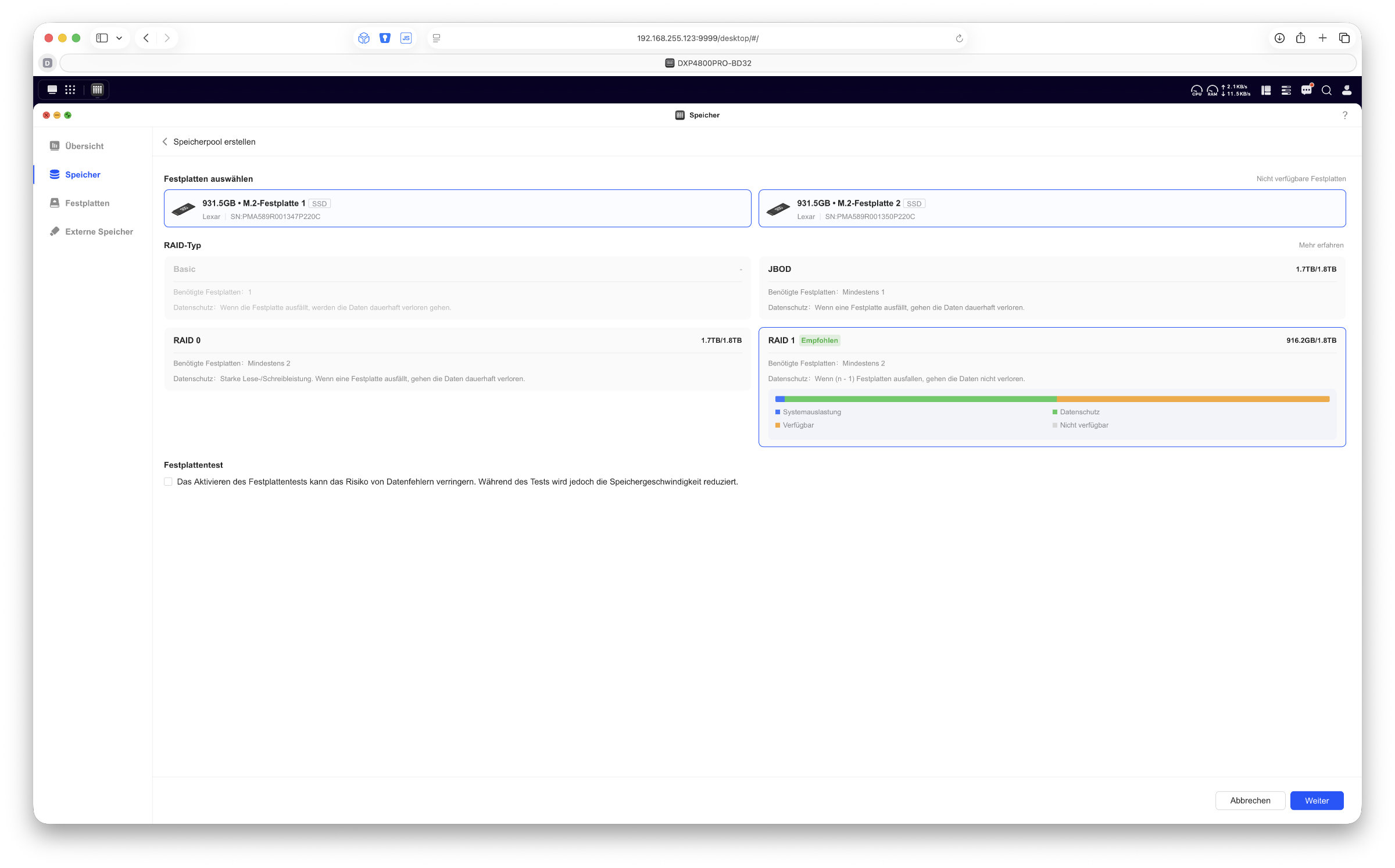1395x868 pixels.
Task: Click the M.2-Festplatte 1 SSD drive icon
Action: point(184,209)
